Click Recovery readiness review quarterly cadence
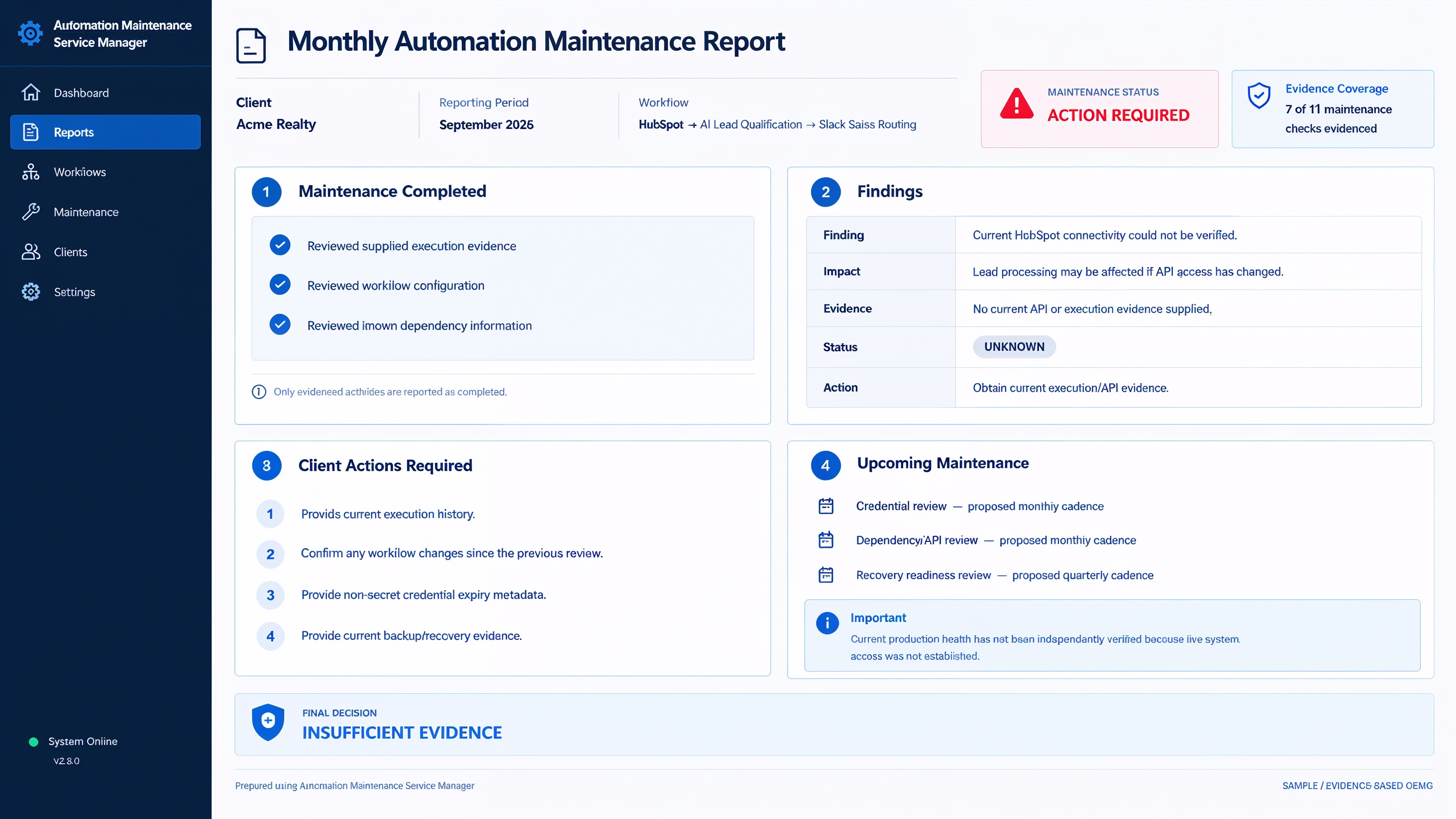The height and width of the screenshot is (819, 1456). 1004,575
